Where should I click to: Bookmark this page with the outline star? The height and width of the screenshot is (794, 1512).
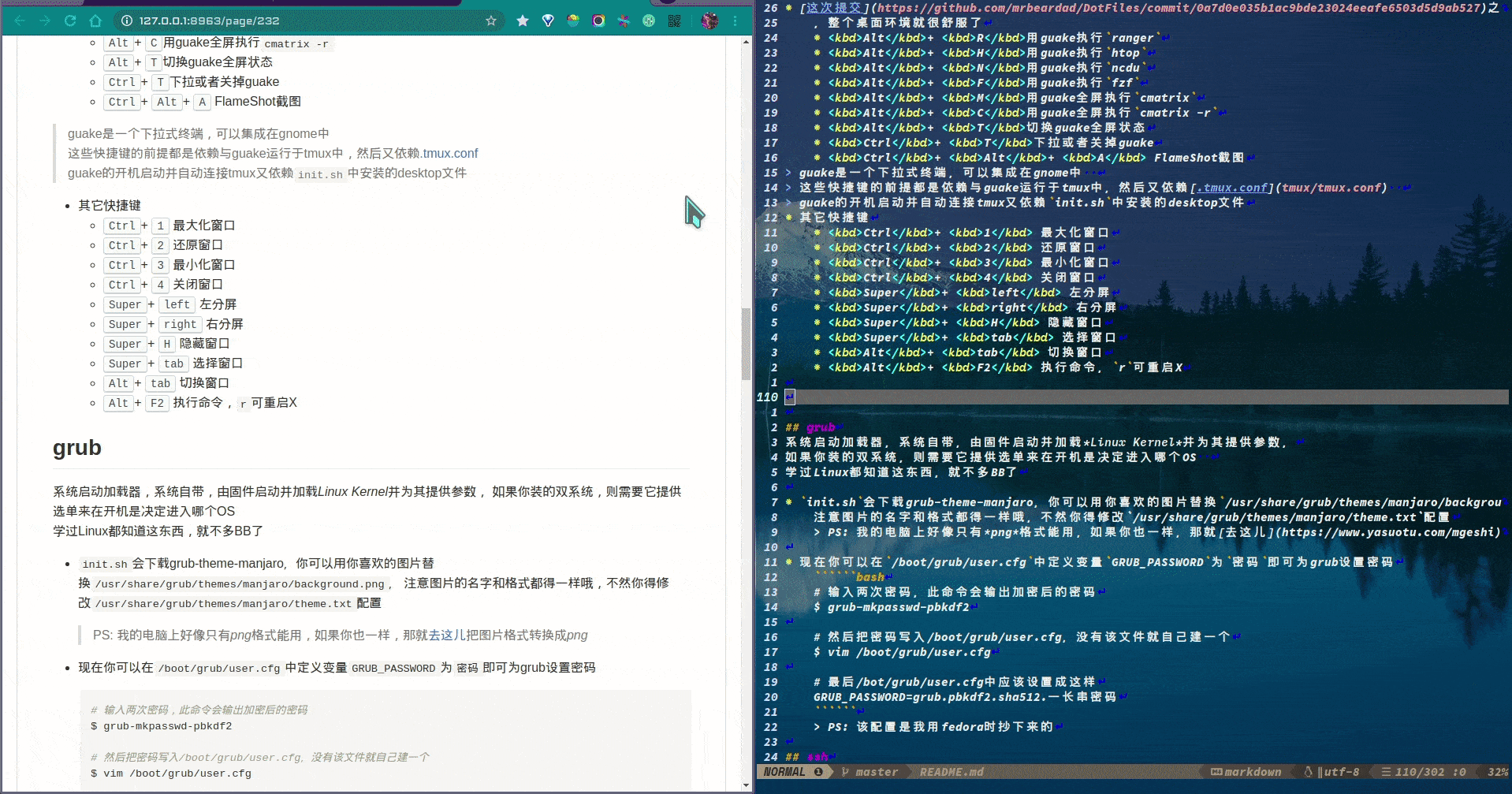point(491,21)
